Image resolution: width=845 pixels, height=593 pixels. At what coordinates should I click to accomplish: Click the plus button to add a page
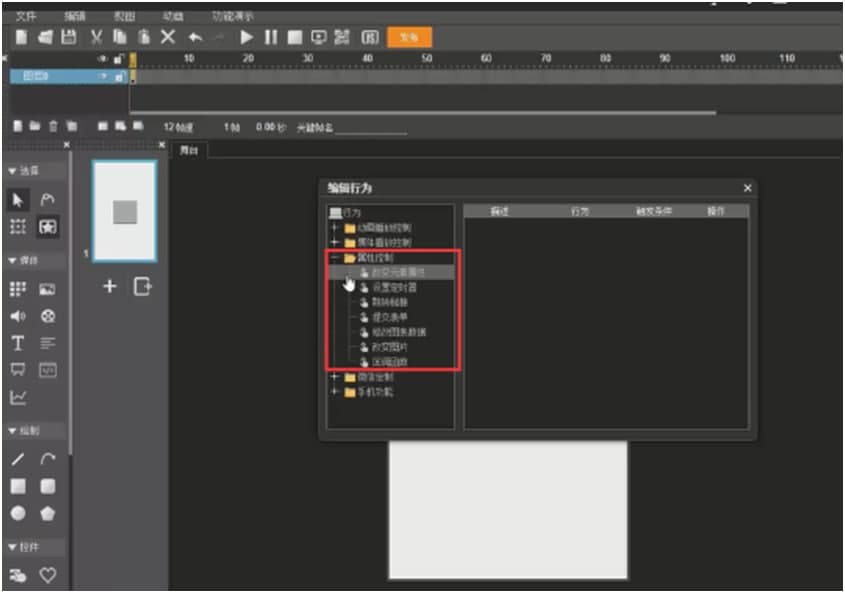click(x=110, y=287)
